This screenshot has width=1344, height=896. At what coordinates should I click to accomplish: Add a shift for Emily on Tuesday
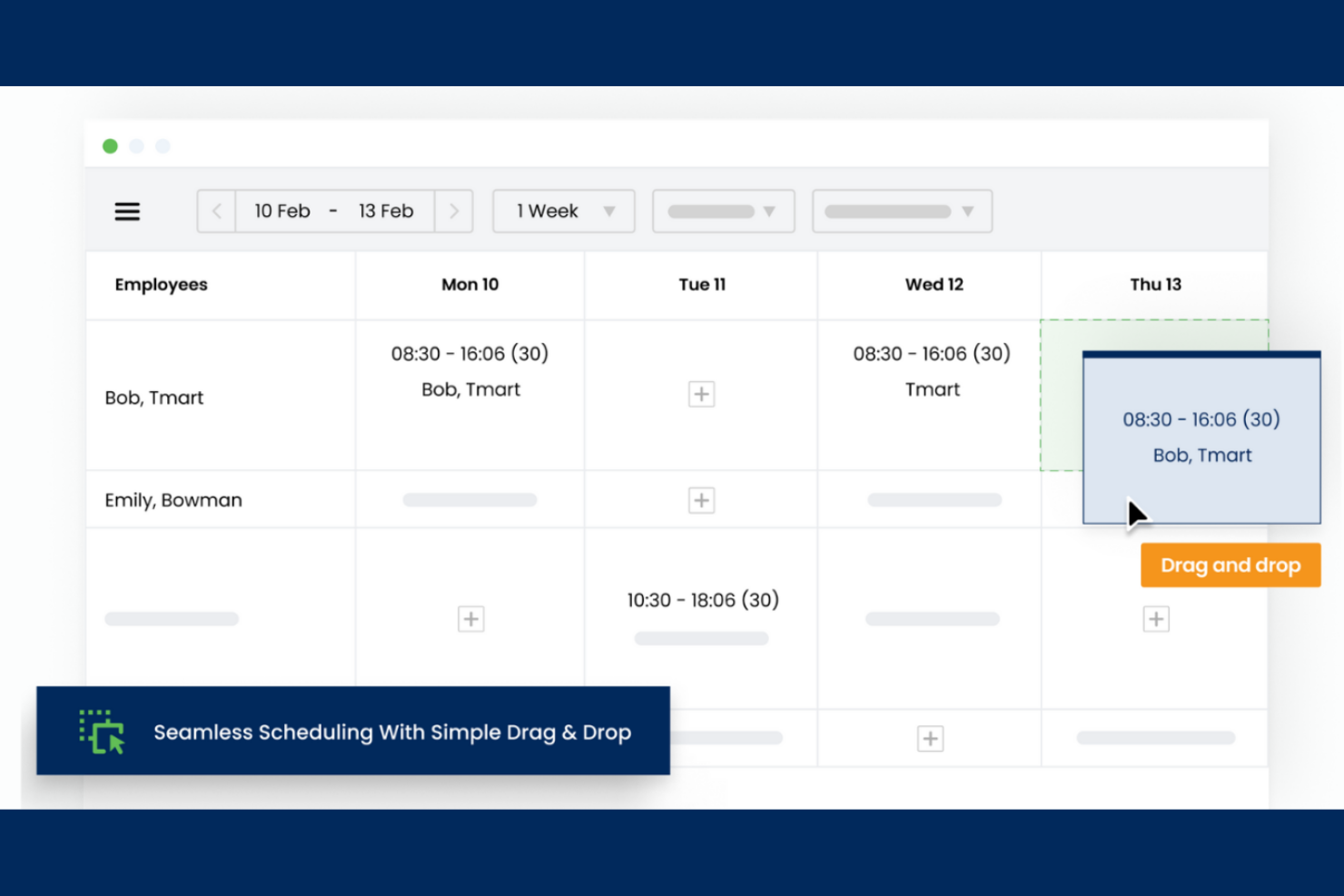pyautogui.click(x=700, y=499)
